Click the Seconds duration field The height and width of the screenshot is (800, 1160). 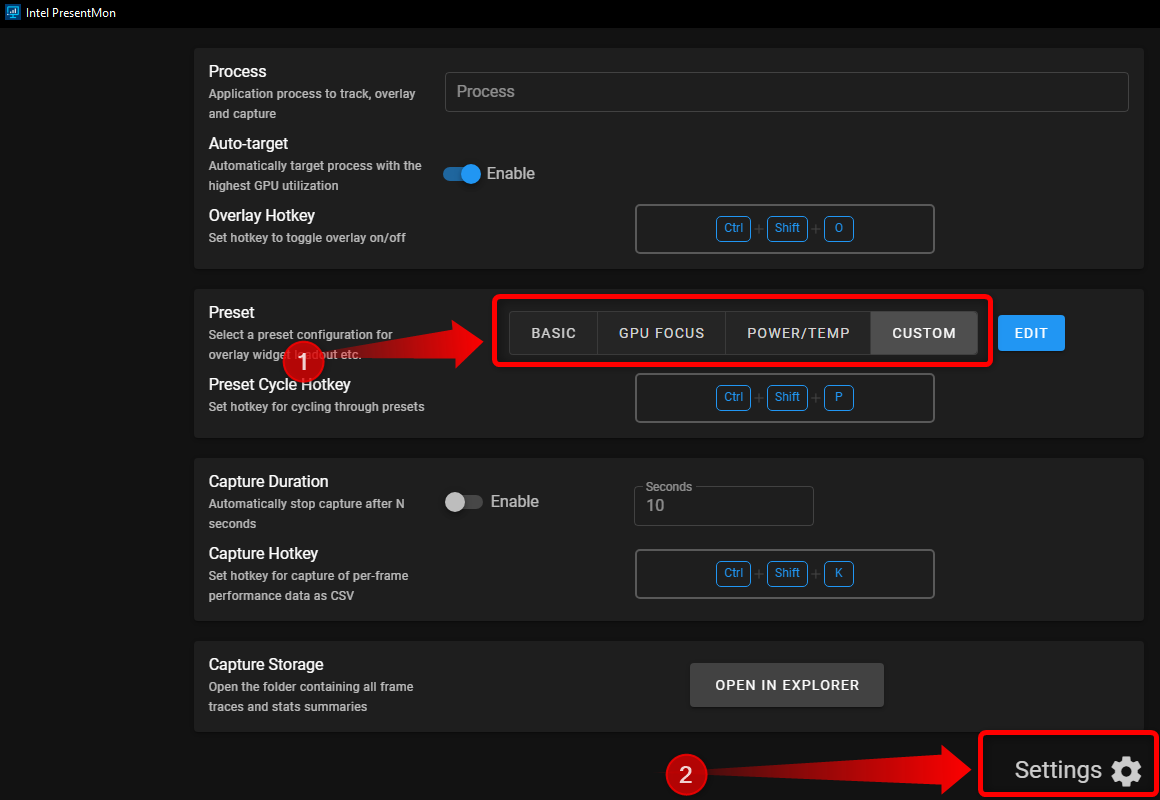(x=724, y=506)
